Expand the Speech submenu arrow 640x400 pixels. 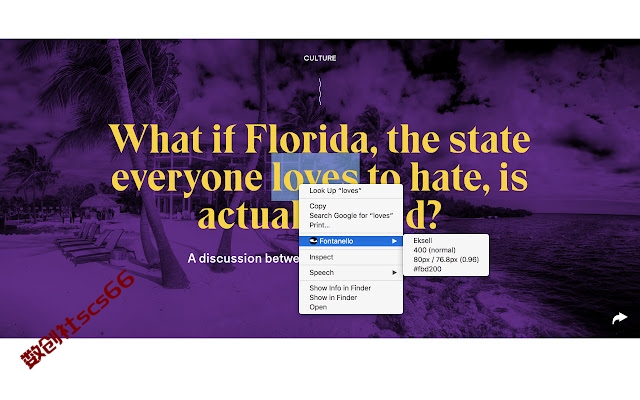[x=394, y=272]
